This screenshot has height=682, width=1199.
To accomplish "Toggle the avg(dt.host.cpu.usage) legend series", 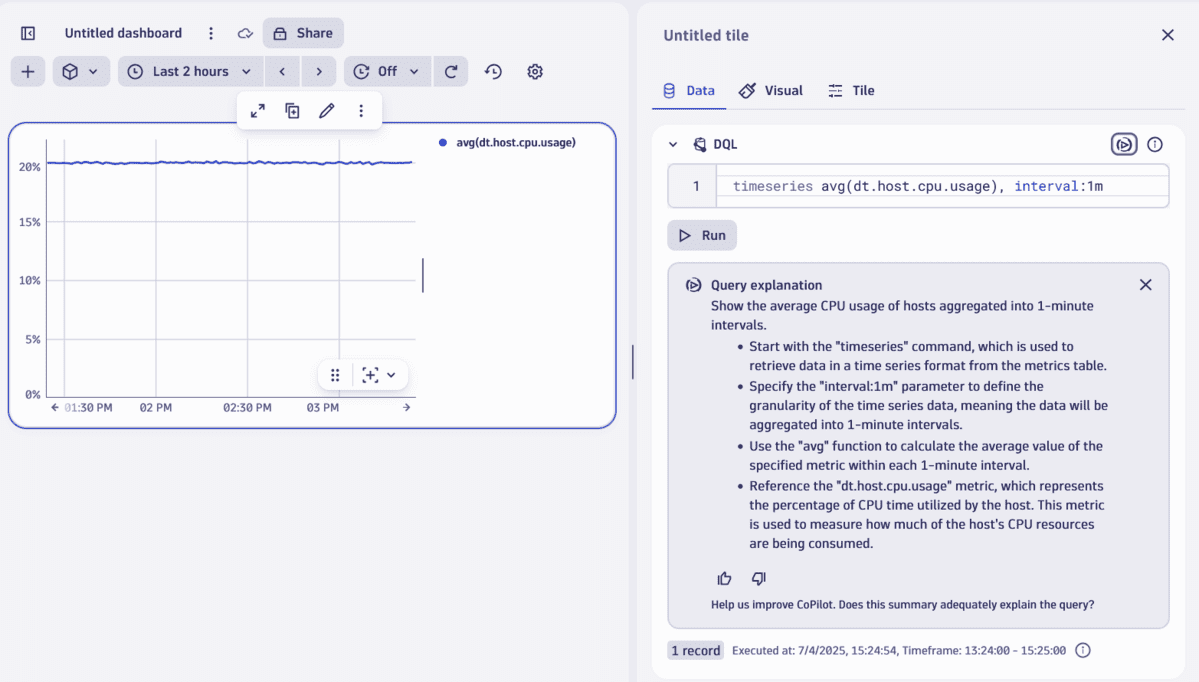I will [x=511, y=142].
